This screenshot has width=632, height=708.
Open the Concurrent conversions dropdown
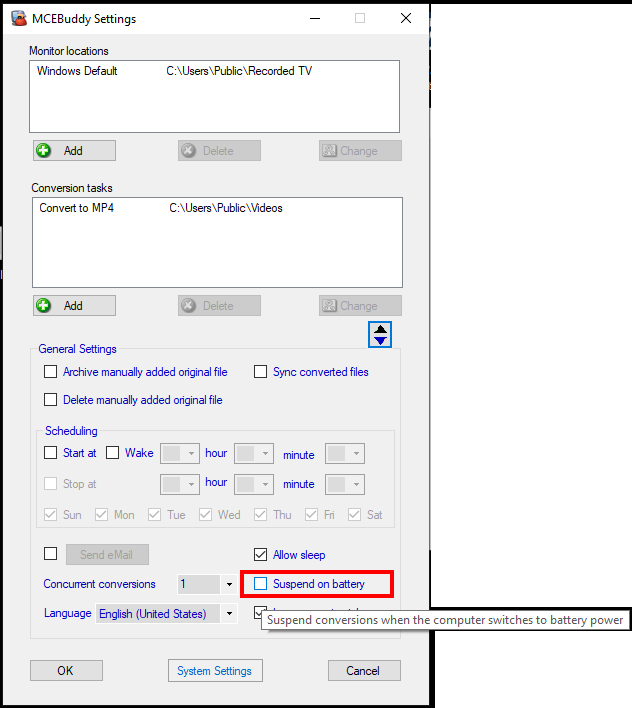[x=229, y=584]
